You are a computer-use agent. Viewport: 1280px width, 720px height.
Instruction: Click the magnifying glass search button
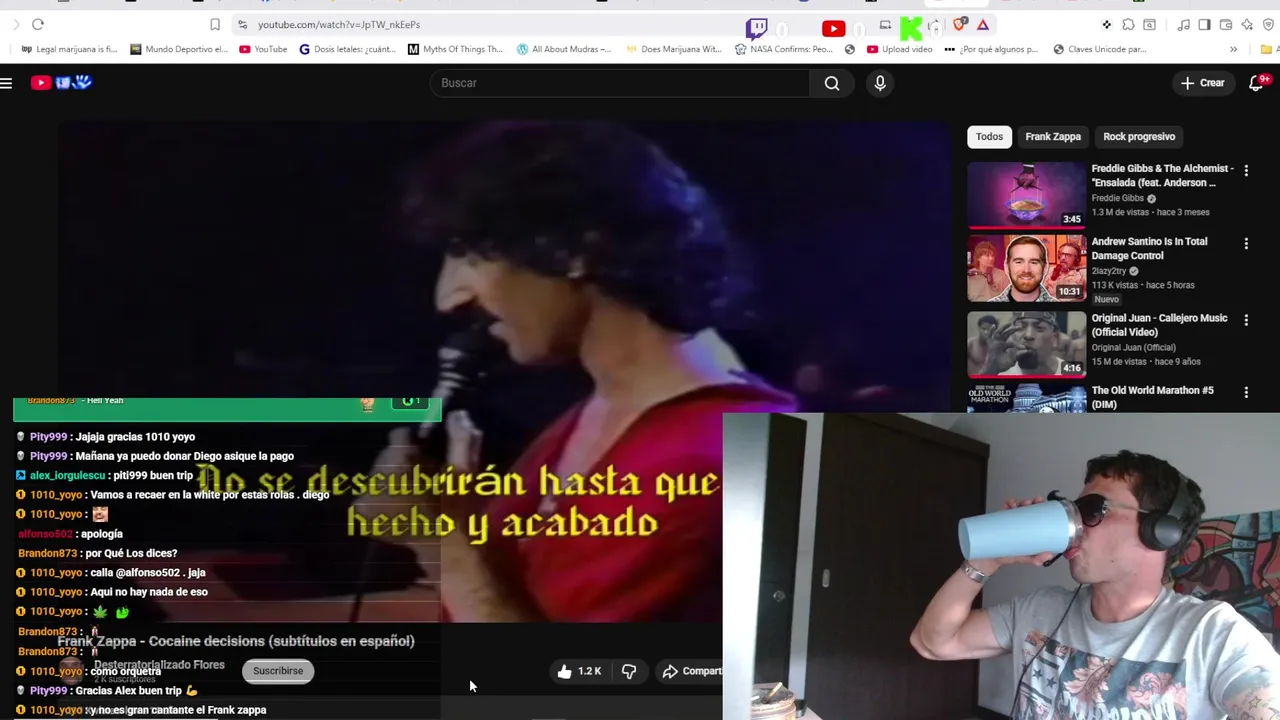click(832, 83)
